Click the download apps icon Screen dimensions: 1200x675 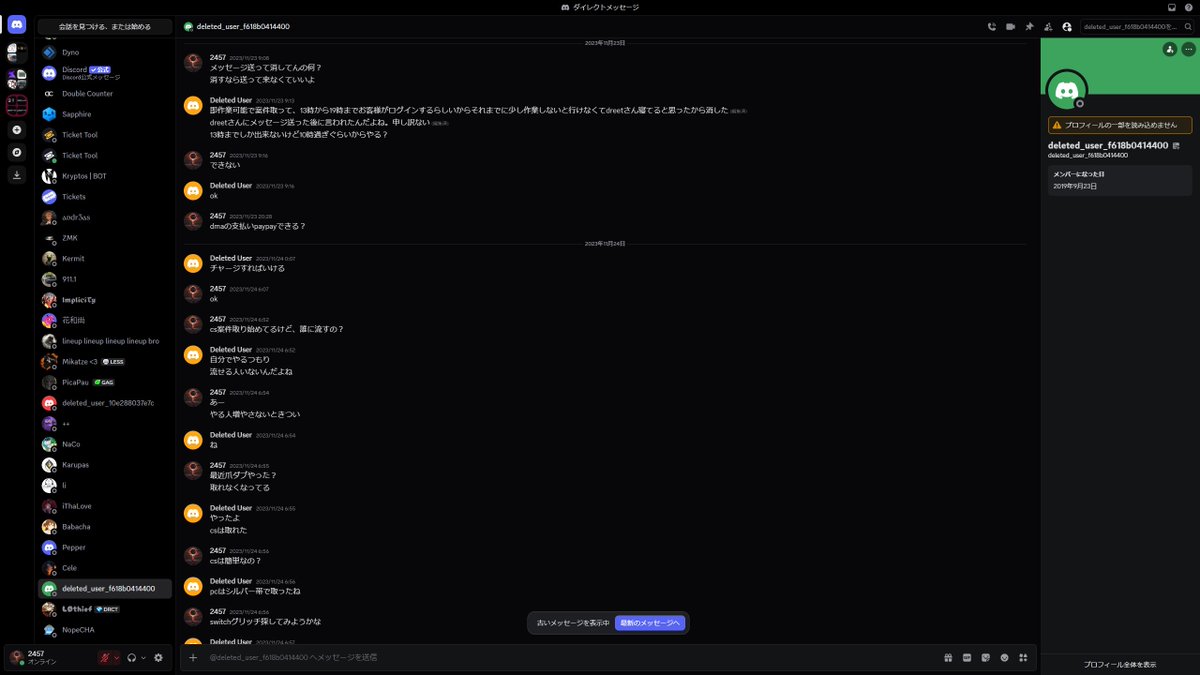[16, 175]
